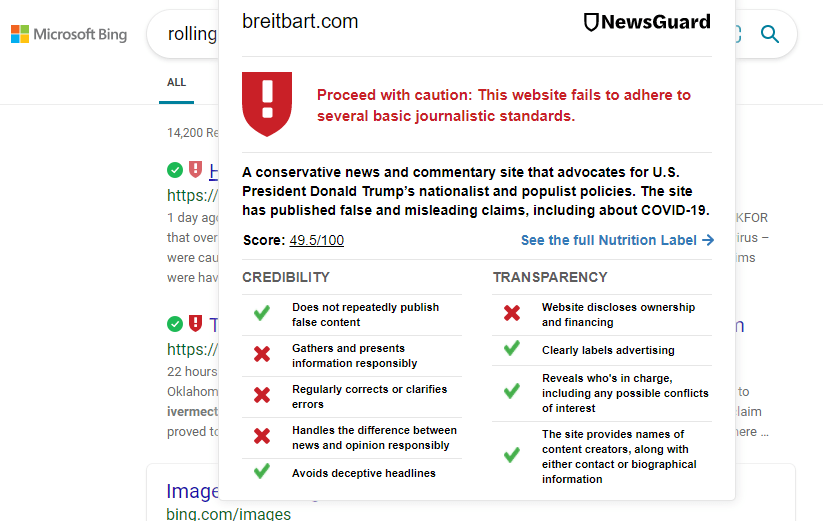823x521 pixels.
Task: Click into the Bing search box
Action: pos(190,34)
